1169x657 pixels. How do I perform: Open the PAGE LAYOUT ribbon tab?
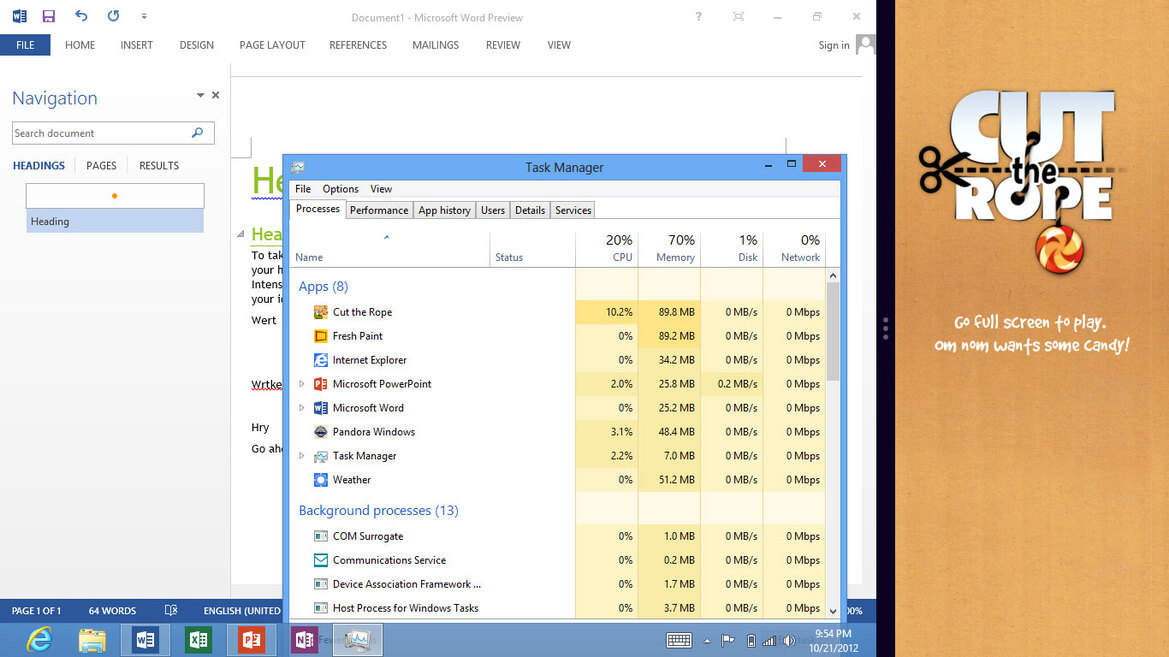(272, 45)
